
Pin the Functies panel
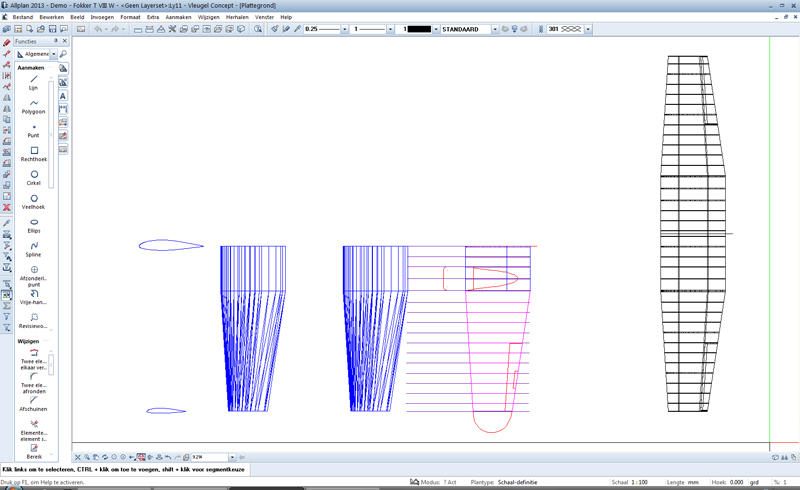click(x=56, y=41)
